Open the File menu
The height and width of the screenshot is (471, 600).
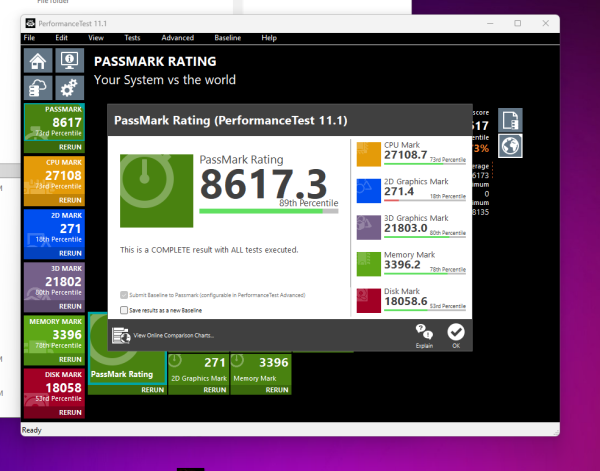click(29, 38)
